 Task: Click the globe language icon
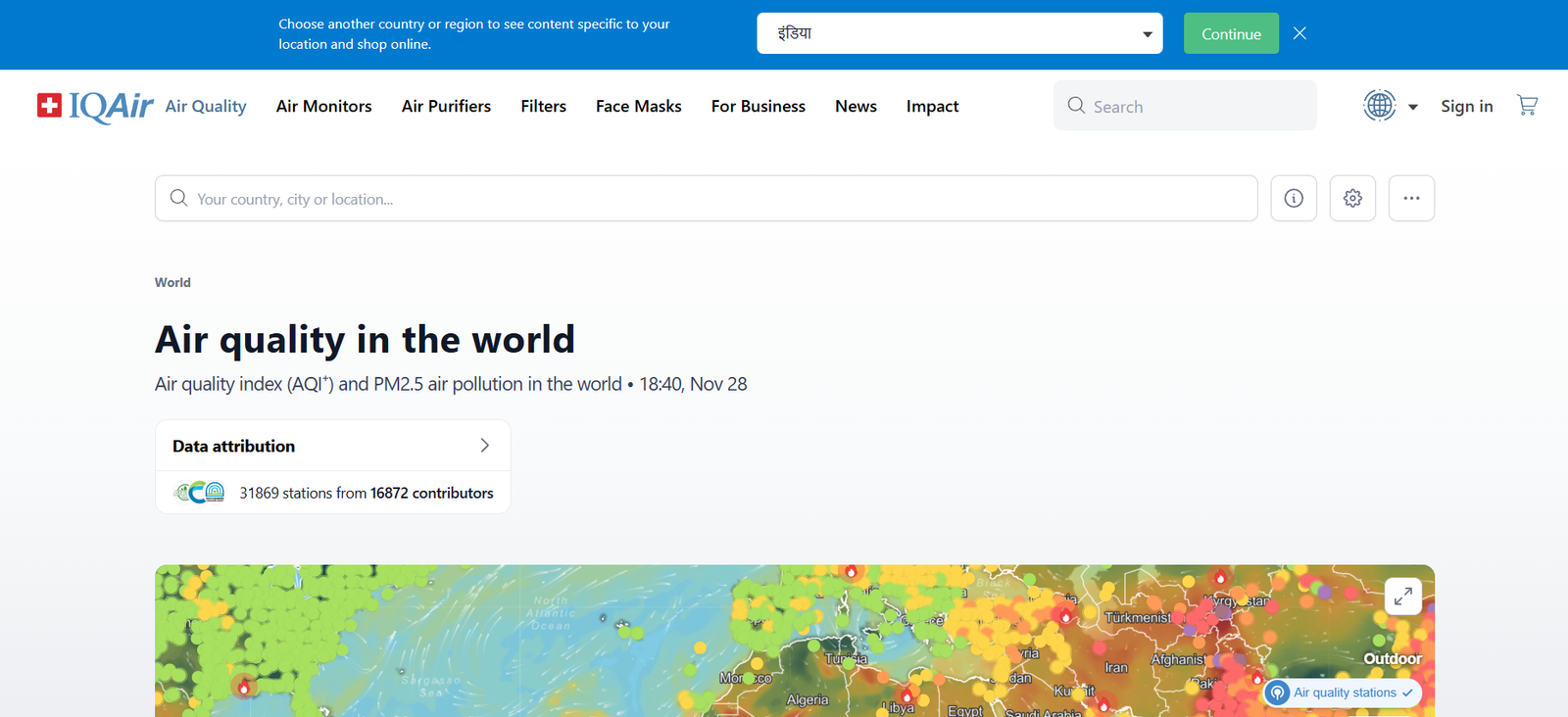click(x=1379, y=105)
